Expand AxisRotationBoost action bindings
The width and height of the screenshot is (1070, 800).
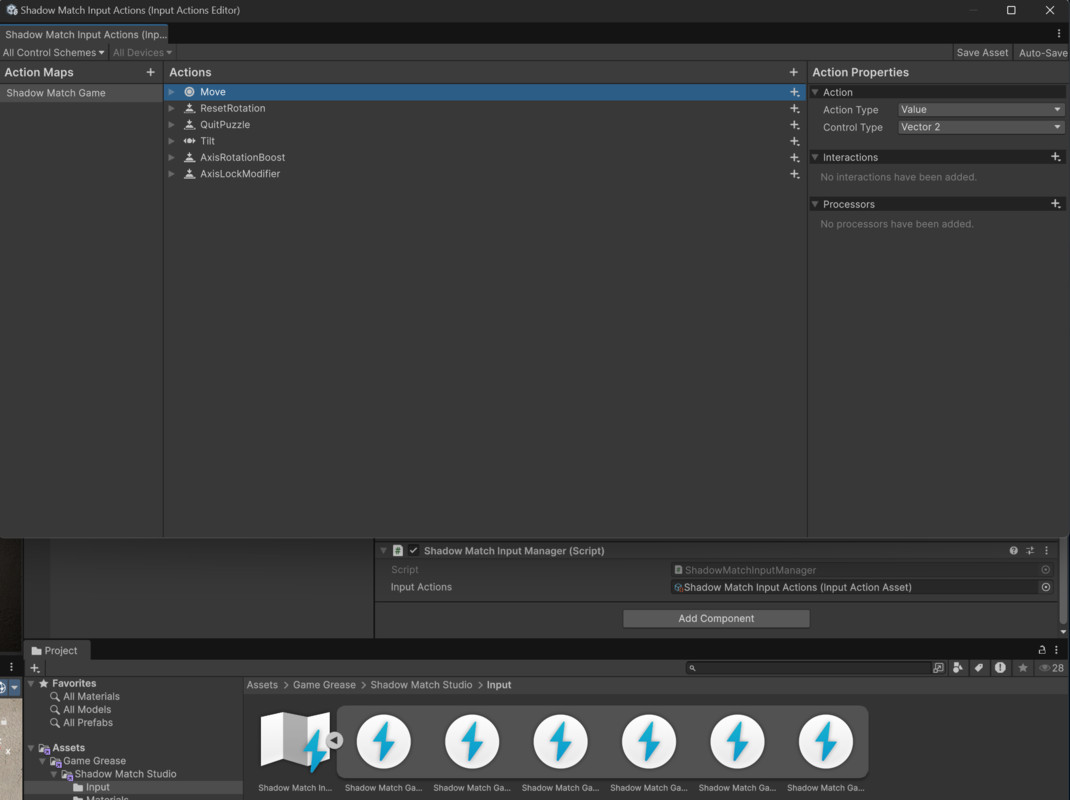pos(172,158)
